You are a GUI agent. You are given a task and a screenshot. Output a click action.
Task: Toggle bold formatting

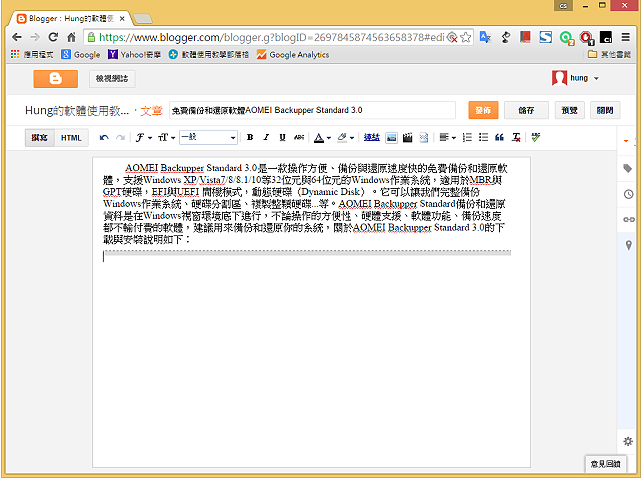(250, 137)
